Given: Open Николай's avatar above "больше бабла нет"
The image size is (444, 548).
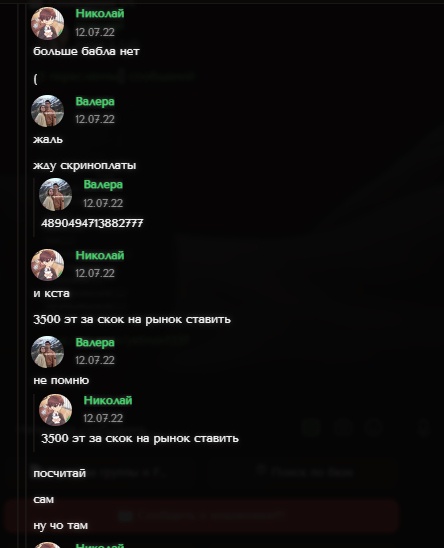Looking at the screenshot, I should click(x=48, y=23).
